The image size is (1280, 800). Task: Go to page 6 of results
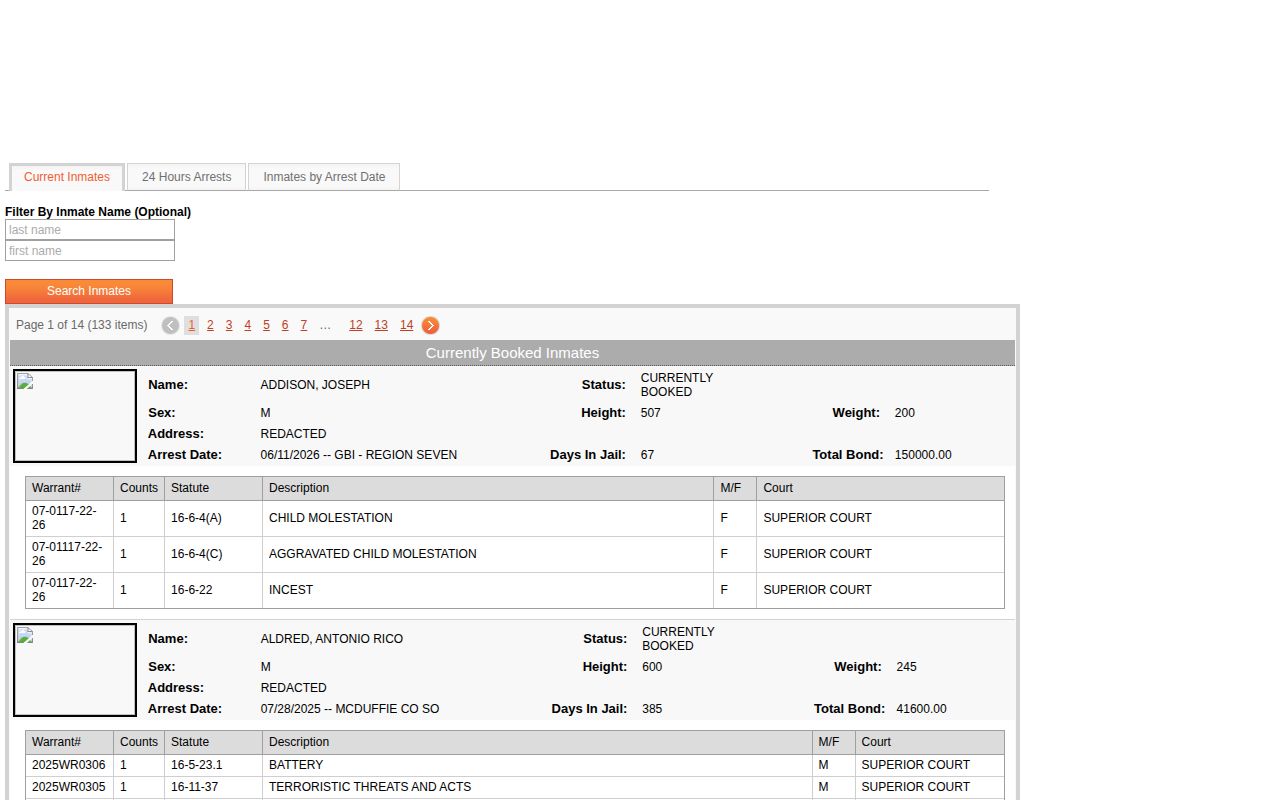pos(285,325)
